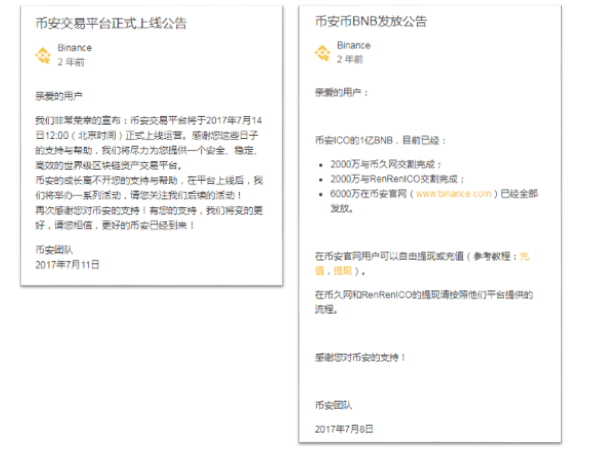
Task: Click the Binance author name in the right card
Action: tap(354, 46)
